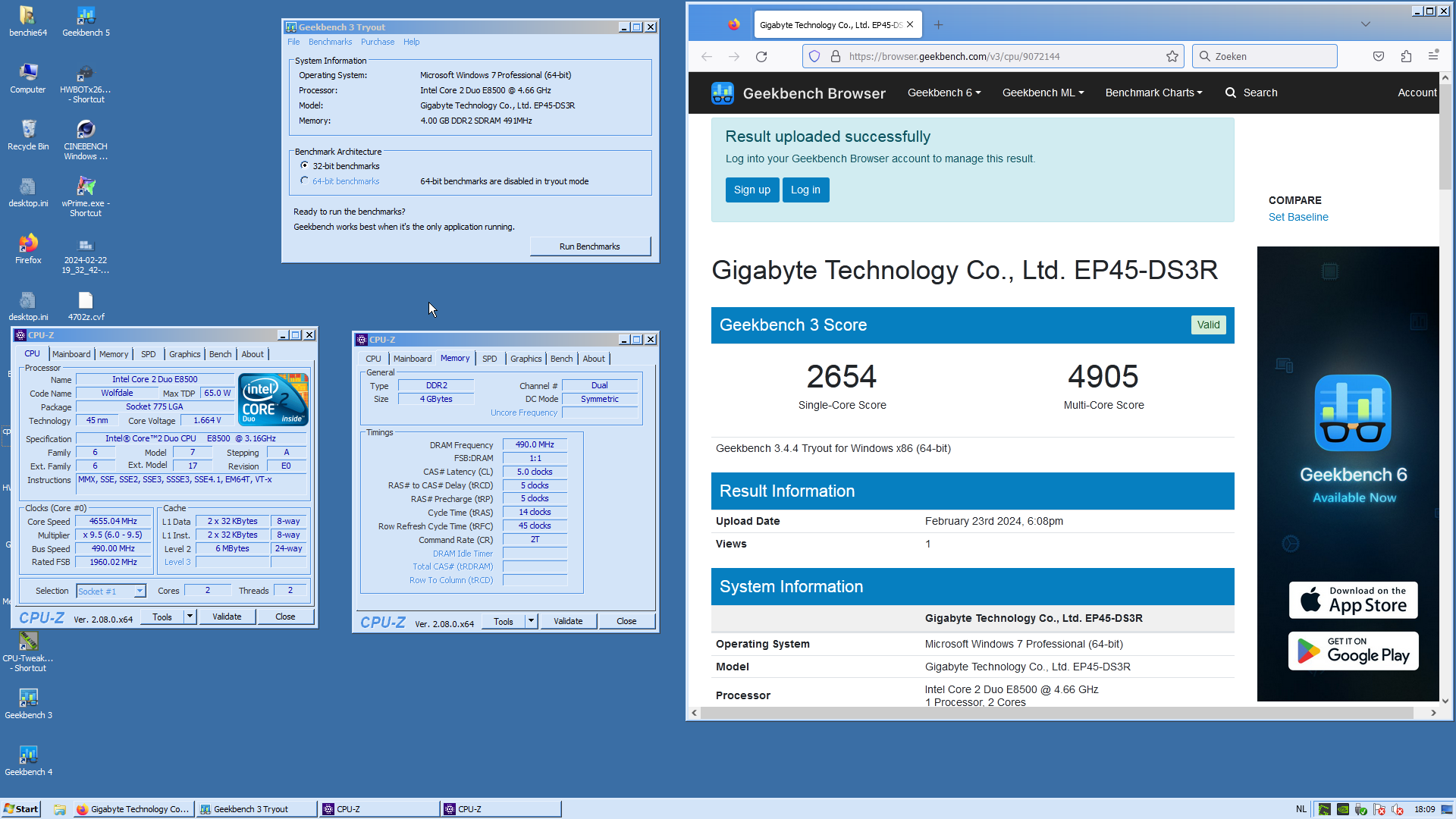Switch to Geekbench 3 Tryout taskbar button
This screenshot has height=819, width=1456.
tap(257, 809)
